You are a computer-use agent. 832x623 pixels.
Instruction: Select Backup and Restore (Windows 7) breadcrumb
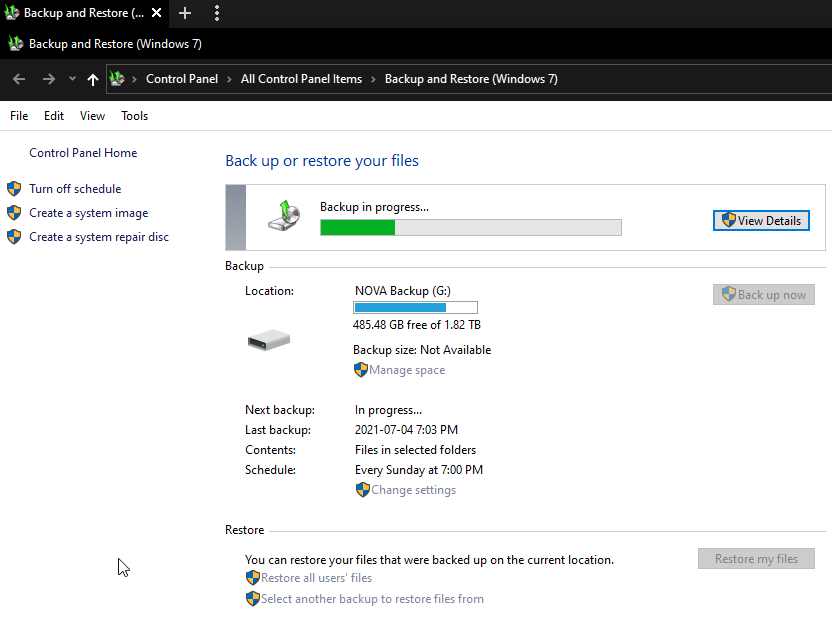pos(471,79)
